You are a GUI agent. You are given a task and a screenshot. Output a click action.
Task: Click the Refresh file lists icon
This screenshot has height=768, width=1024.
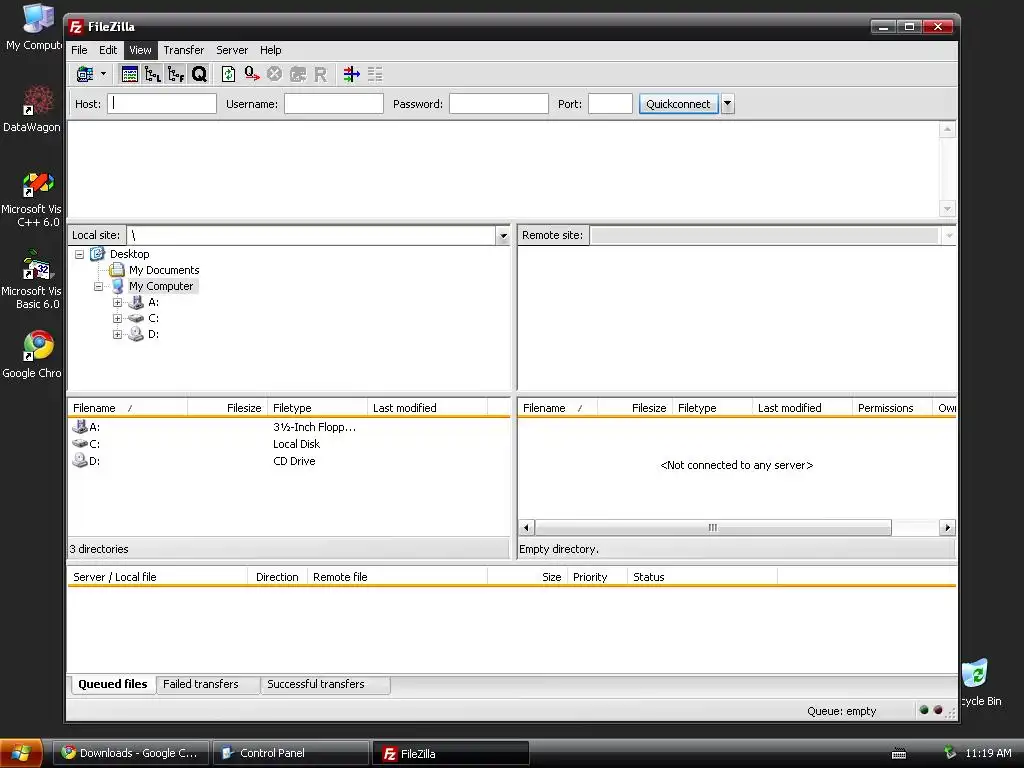pyautogui.click(x=228, y=74)
